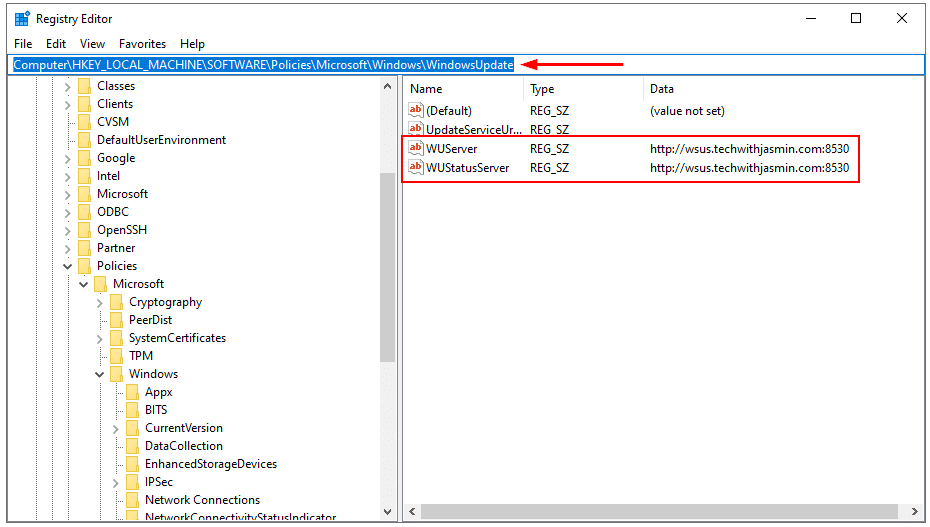Expand the ODBC key
The height and width of the screenshot is (527, 930).
pyautogui.click(x=68, y=213)
